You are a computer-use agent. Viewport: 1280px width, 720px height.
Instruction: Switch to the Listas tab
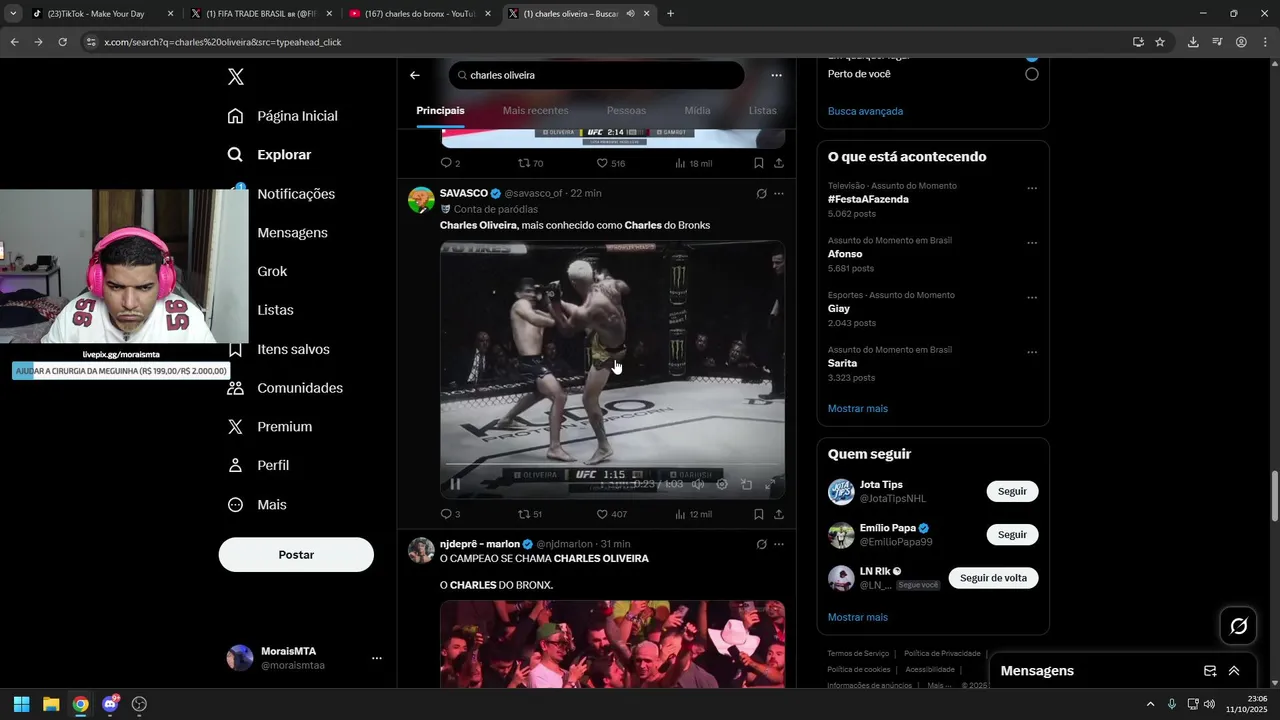coord(762,111)
